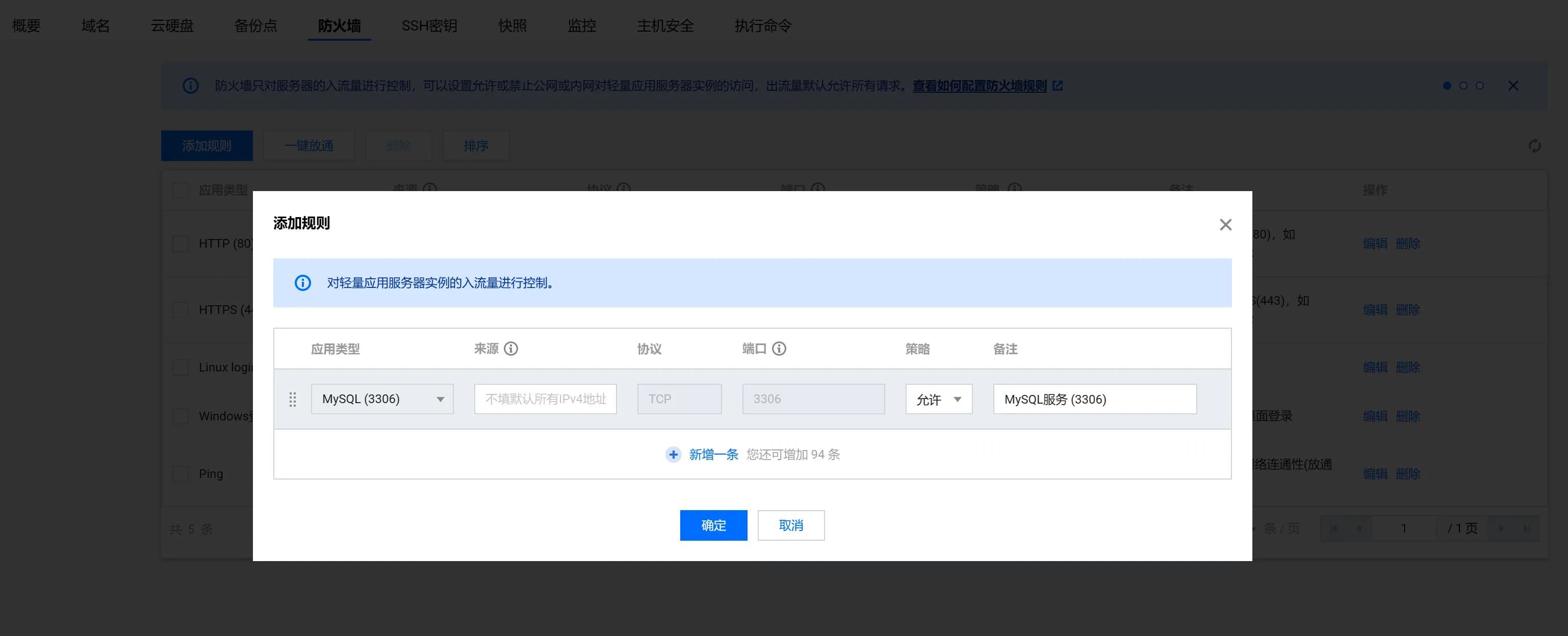1568x636 pixels.
Task: Click external link icon beside 查看如何配置防火墙规则
Action: (x=1058, y=86)
